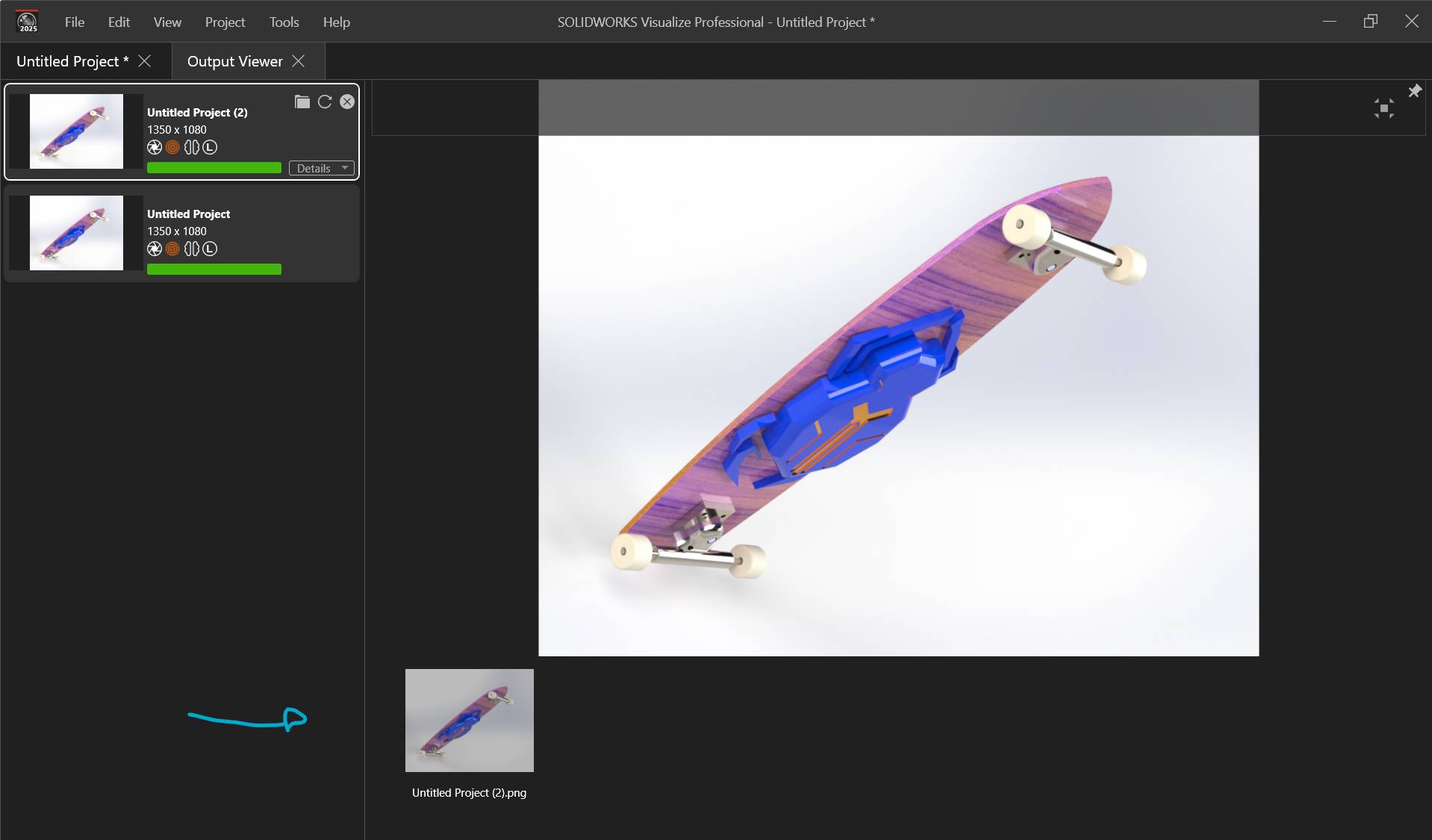Open the Project menu

click(224, 22)
